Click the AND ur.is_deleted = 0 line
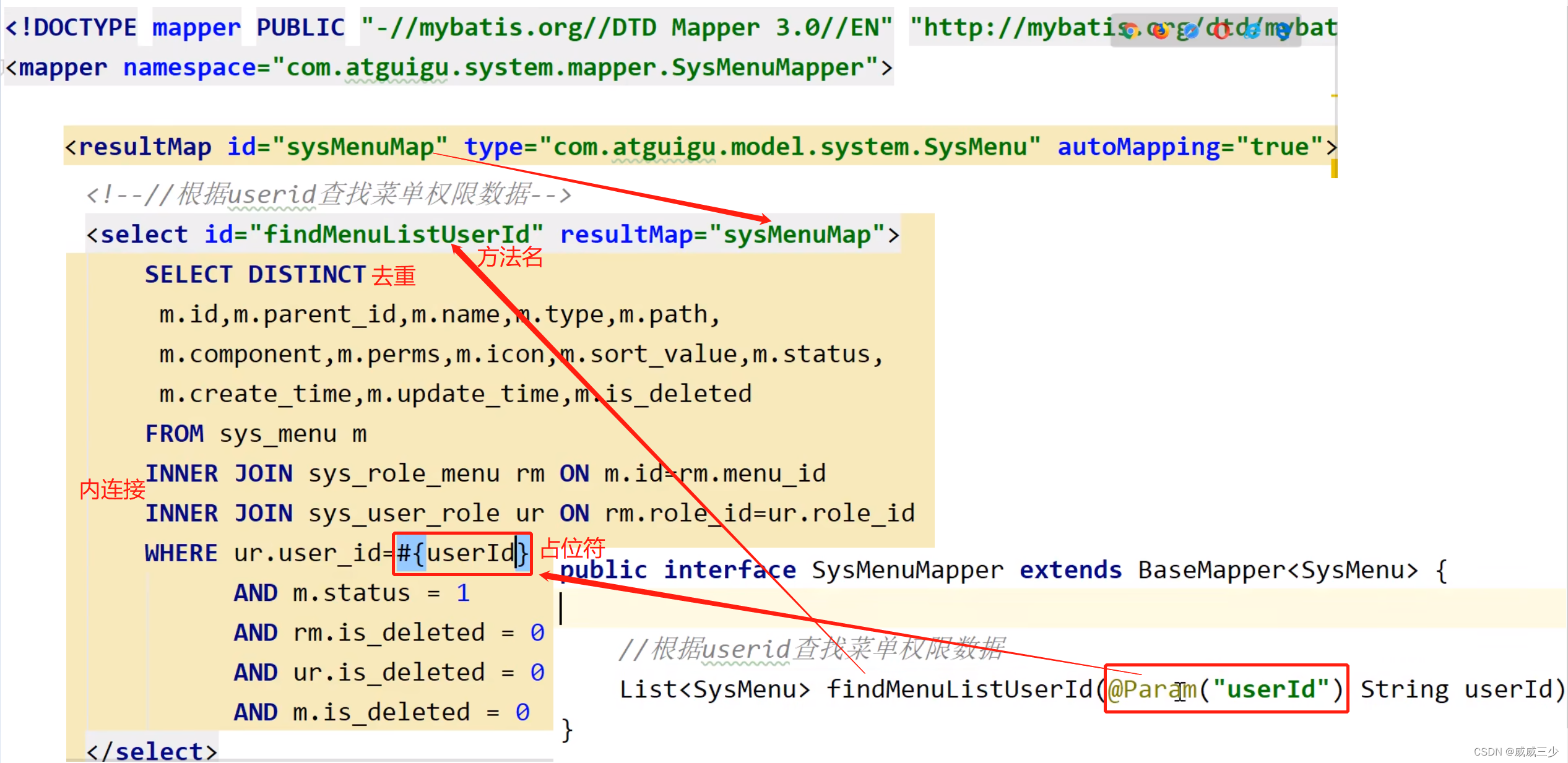This screenshot has width=1568, height=763. click(x=389, y=672)
